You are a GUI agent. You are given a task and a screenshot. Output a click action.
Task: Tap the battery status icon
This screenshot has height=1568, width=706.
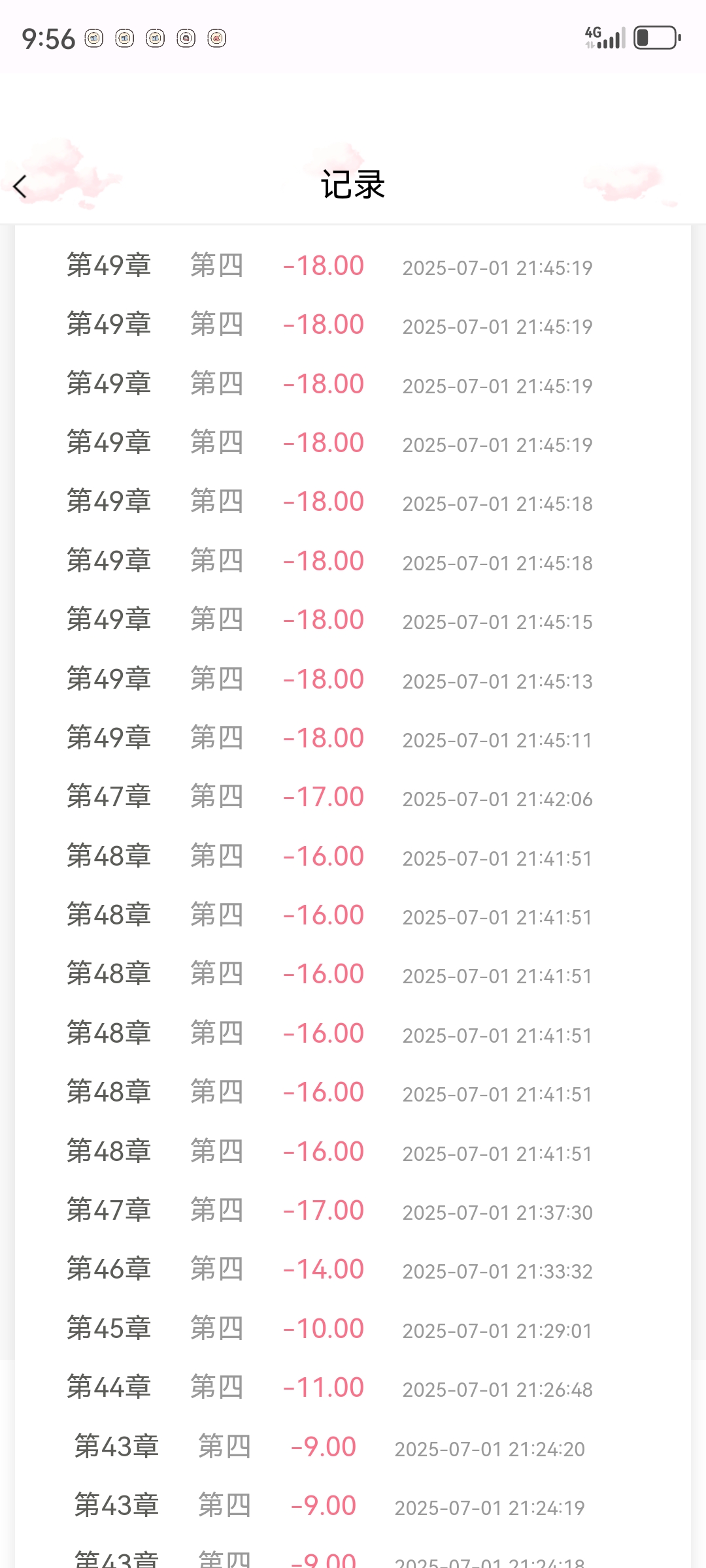[x=657, y=38]
